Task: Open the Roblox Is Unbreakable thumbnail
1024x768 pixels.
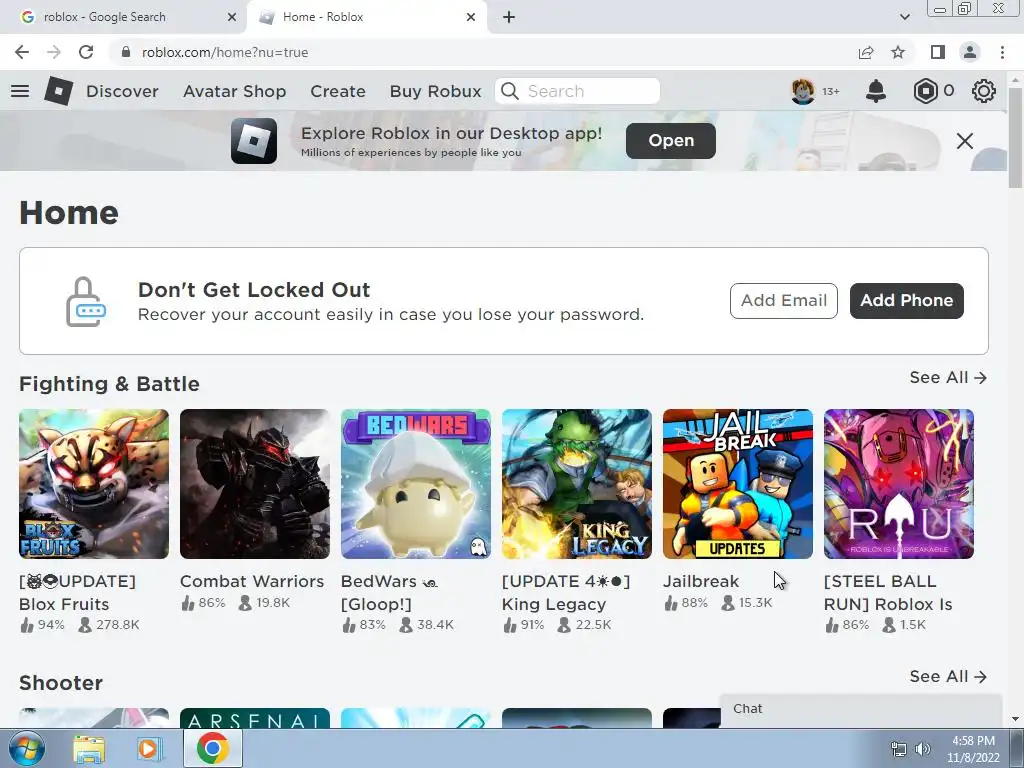Action: [899, 484]
